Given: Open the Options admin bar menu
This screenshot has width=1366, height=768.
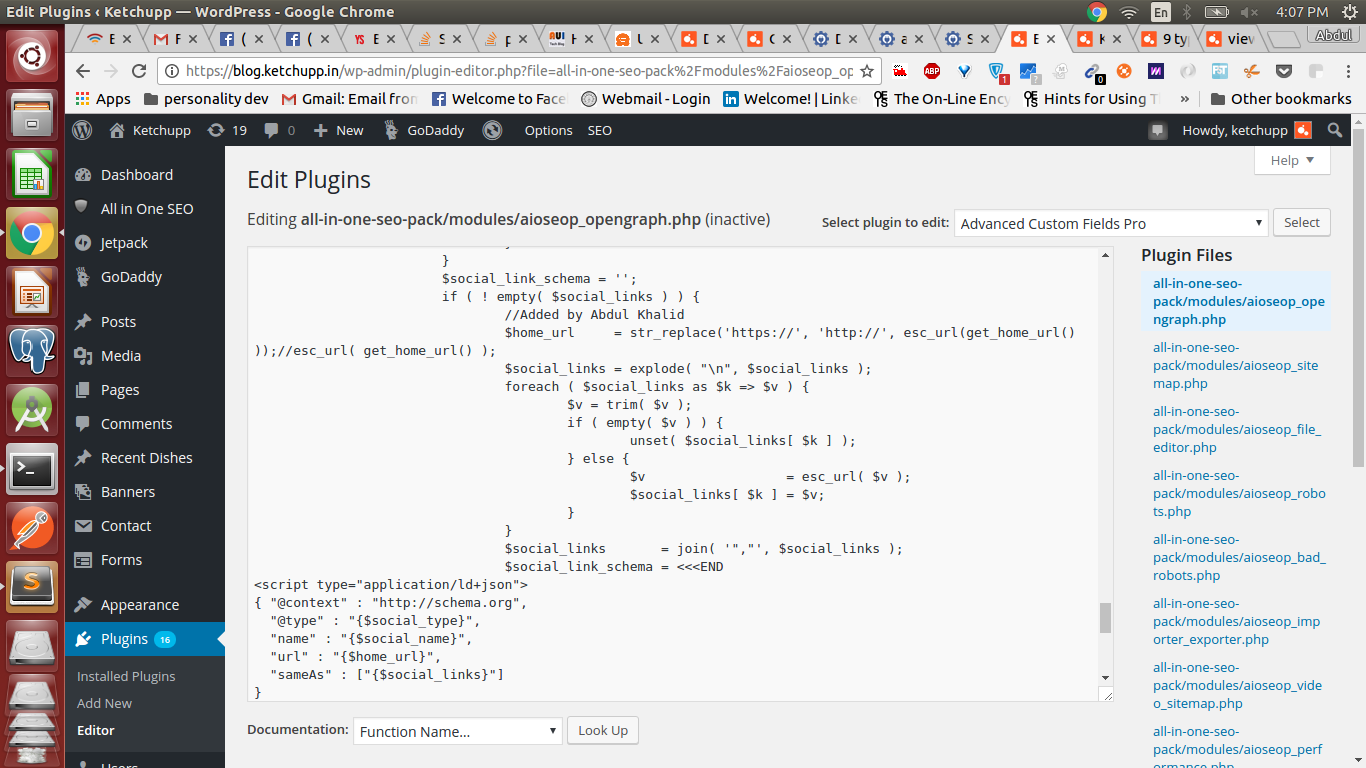Looking at the screenshot, I should click(548, 130).
